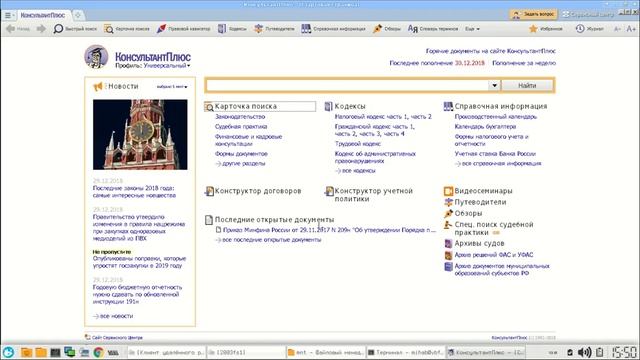
Task: Click the Chrome icon in the taskbar
Action: pos(98,352)
